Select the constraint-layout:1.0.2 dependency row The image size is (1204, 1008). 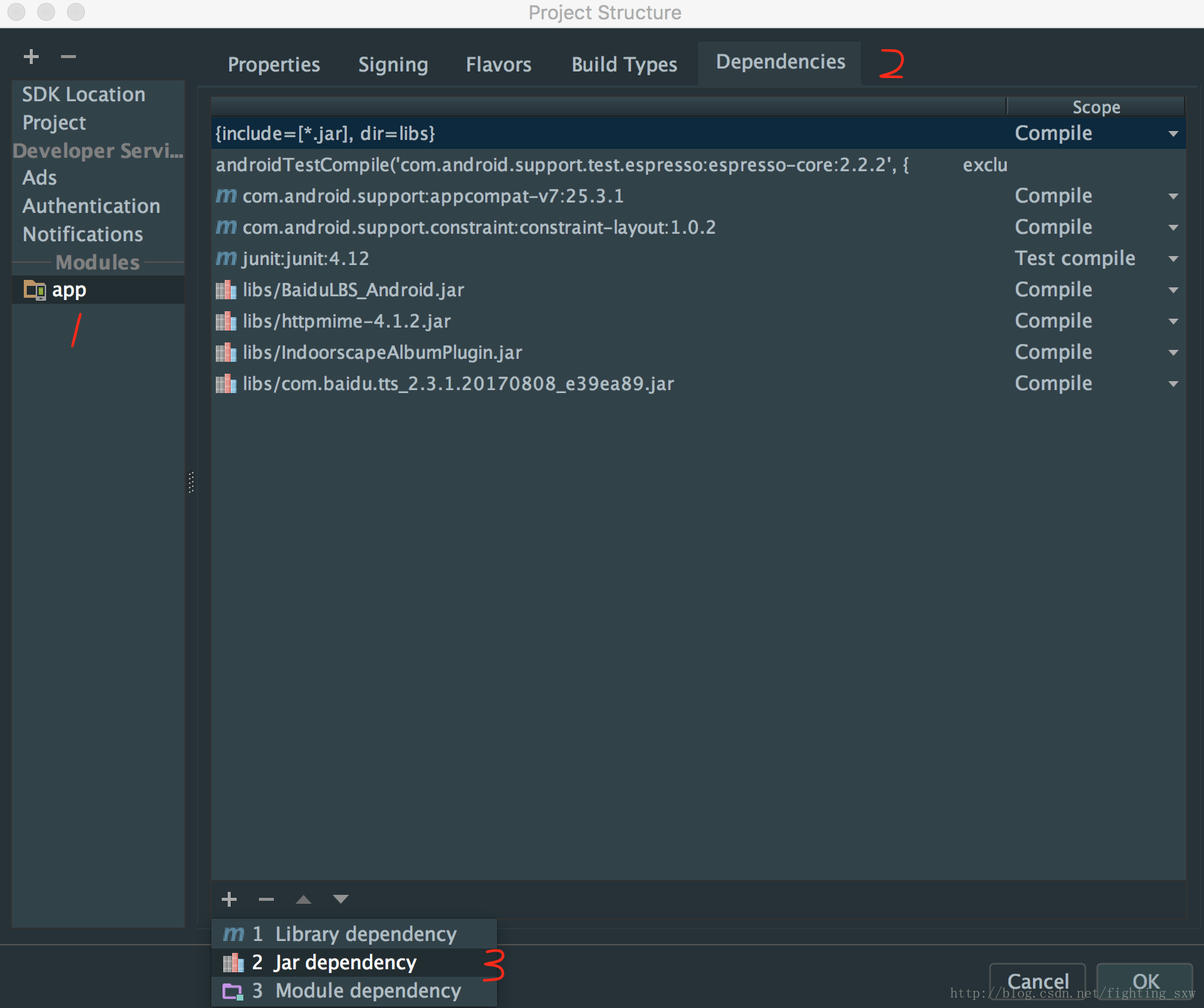(698, 227)
